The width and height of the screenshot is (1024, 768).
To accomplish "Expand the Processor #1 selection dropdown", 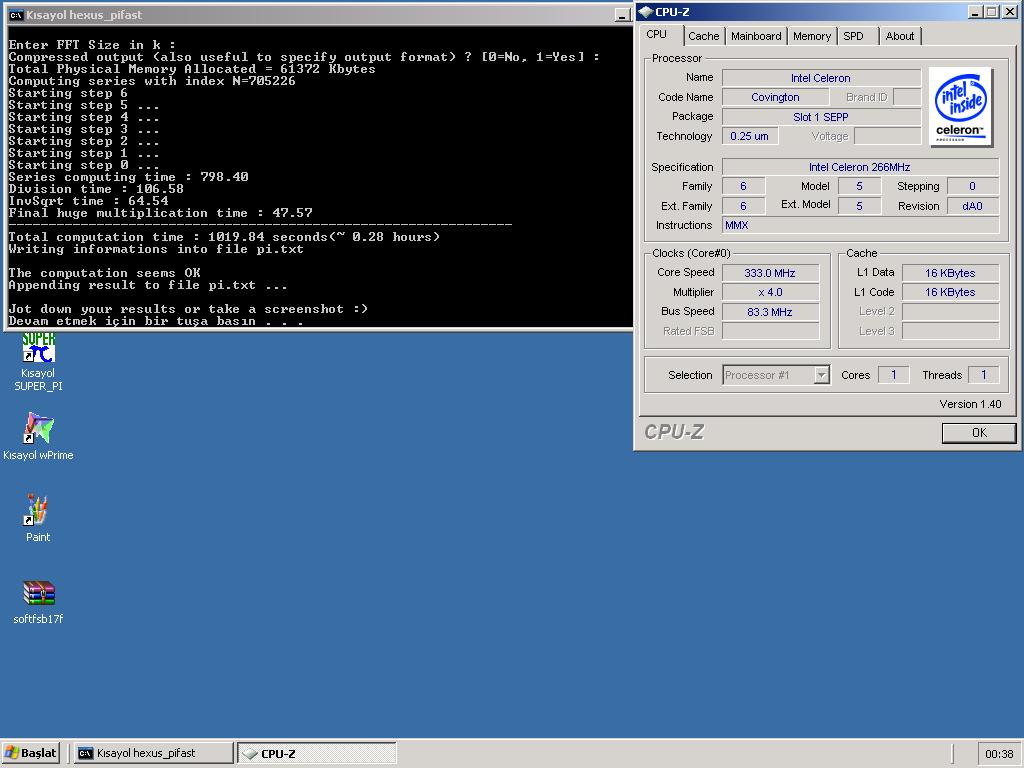I will tap(822, 375).
